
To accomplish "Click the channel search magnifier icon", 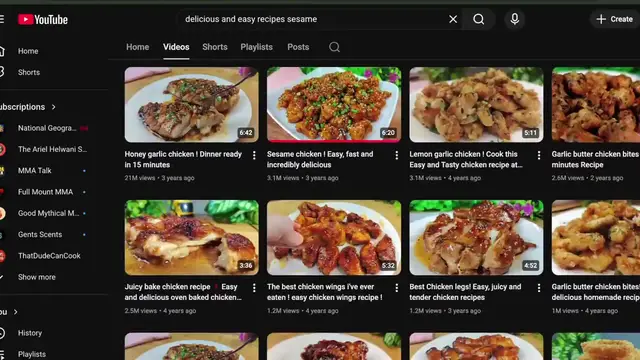I will (334, 47).
